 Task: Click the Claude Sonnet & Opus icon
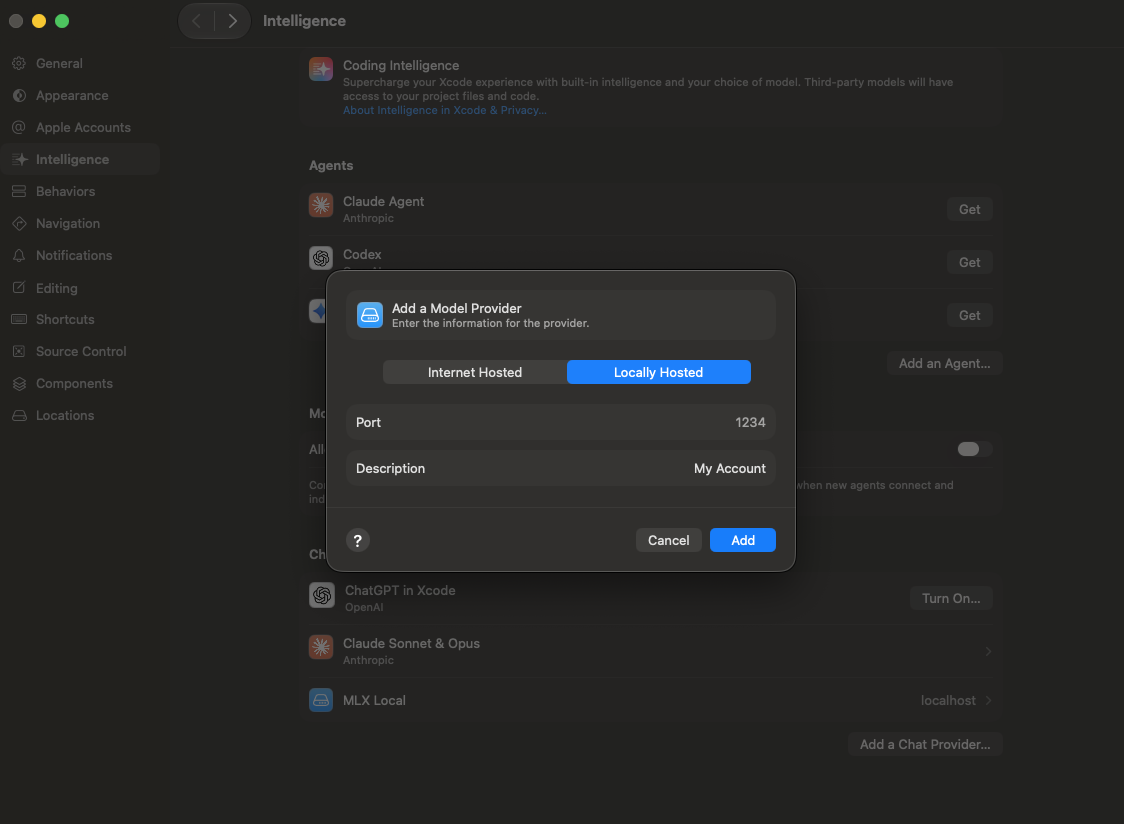pyautogui.click(x=320, y=647)
